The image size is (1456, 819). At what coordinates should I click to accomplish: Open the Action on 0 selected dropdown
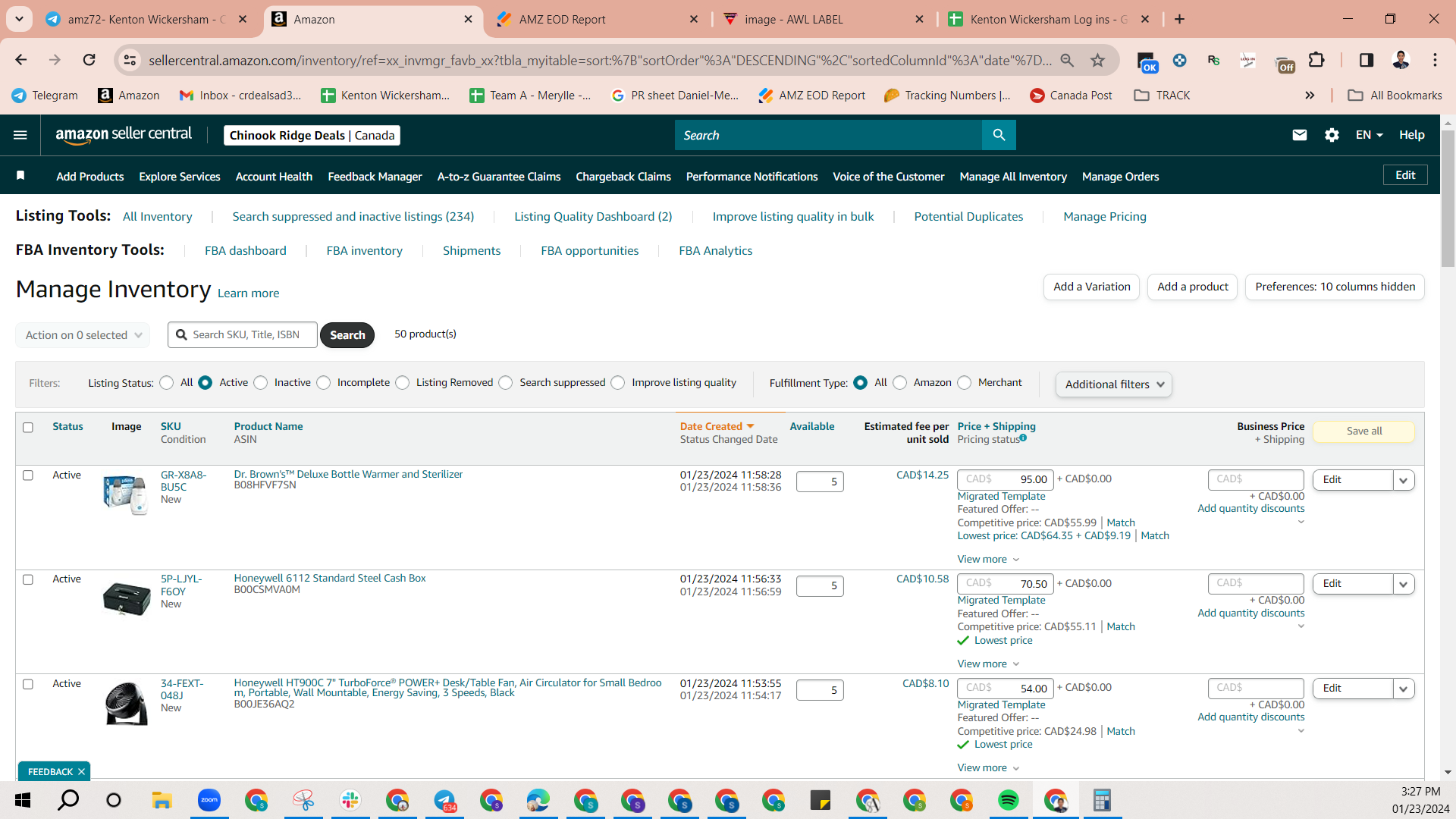[x=83, y=335]
